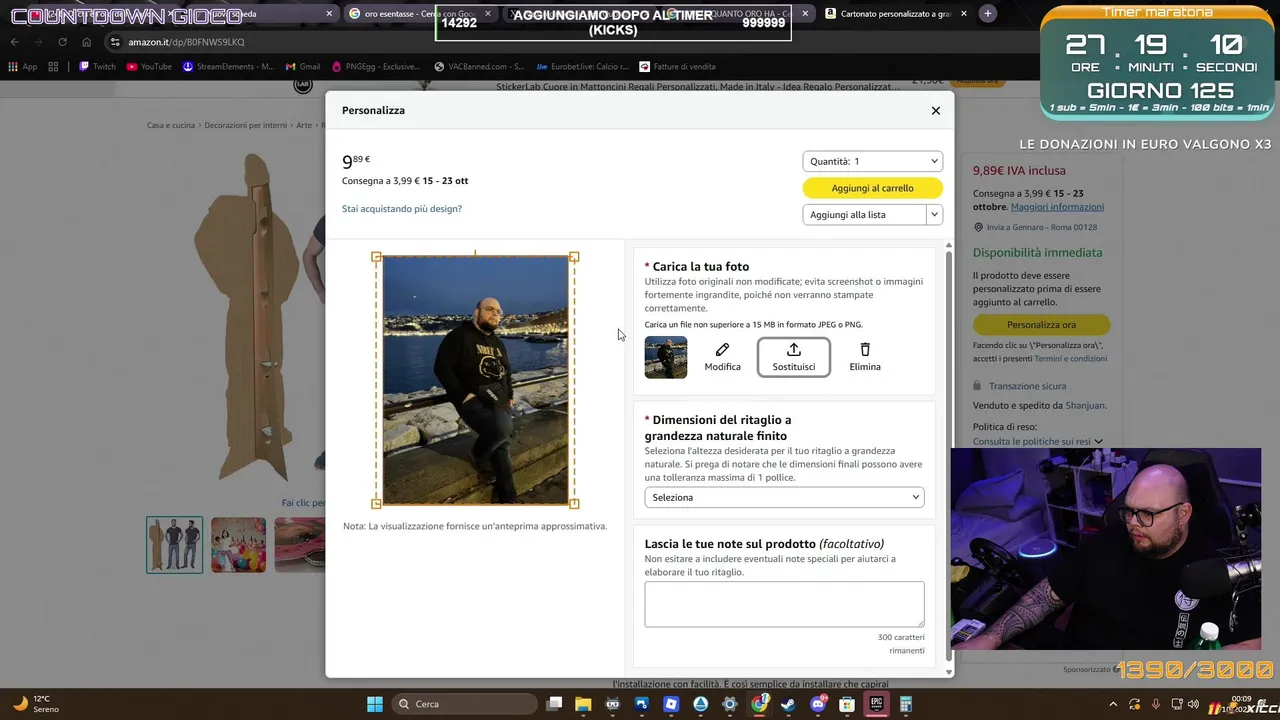Close the 'oro esentasse' tab
This screenshot has width=1280, height=720.
pyautogui.click(x=487, y=14)
